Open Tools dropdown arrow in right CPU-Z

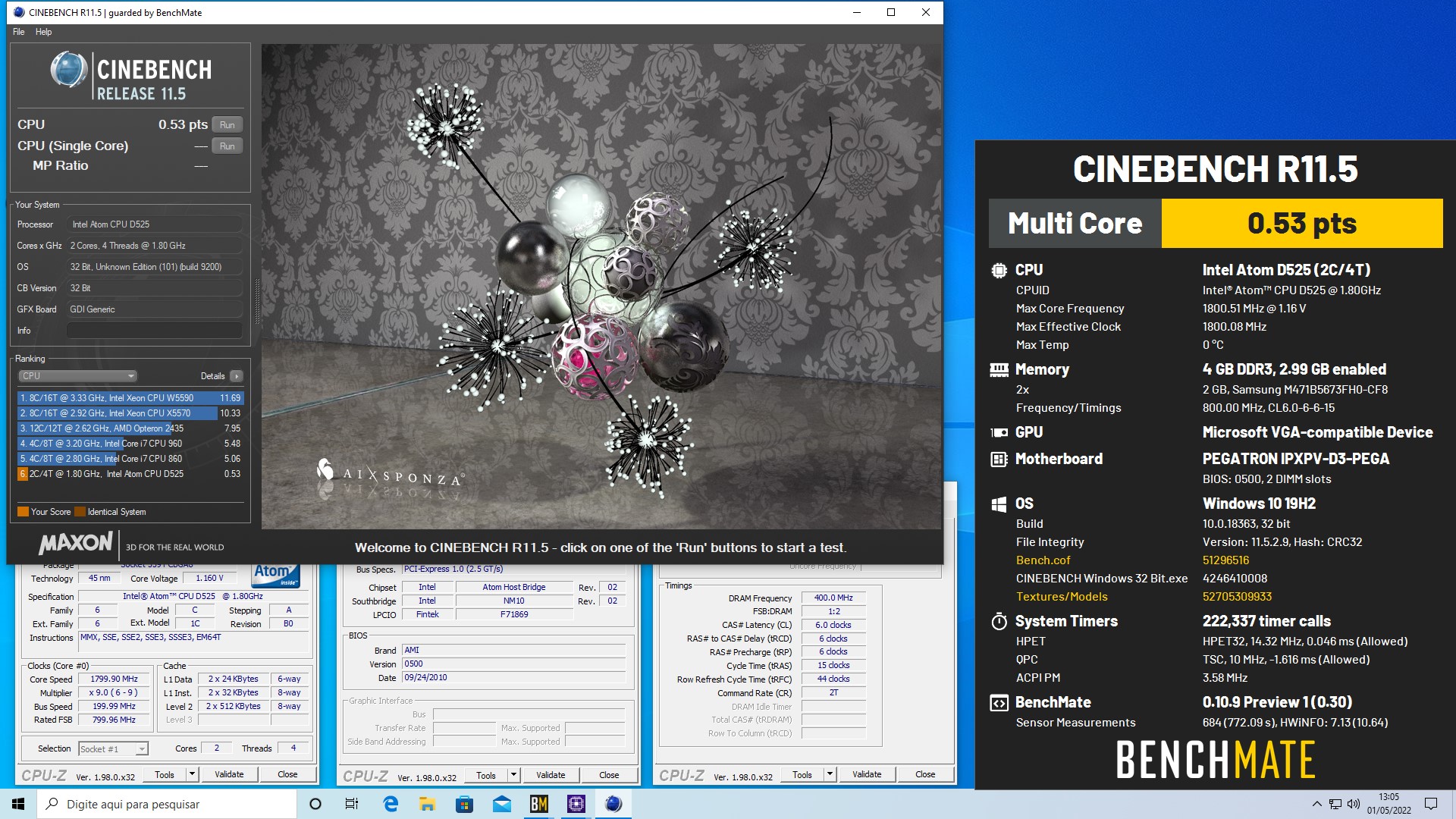point(830,774)
